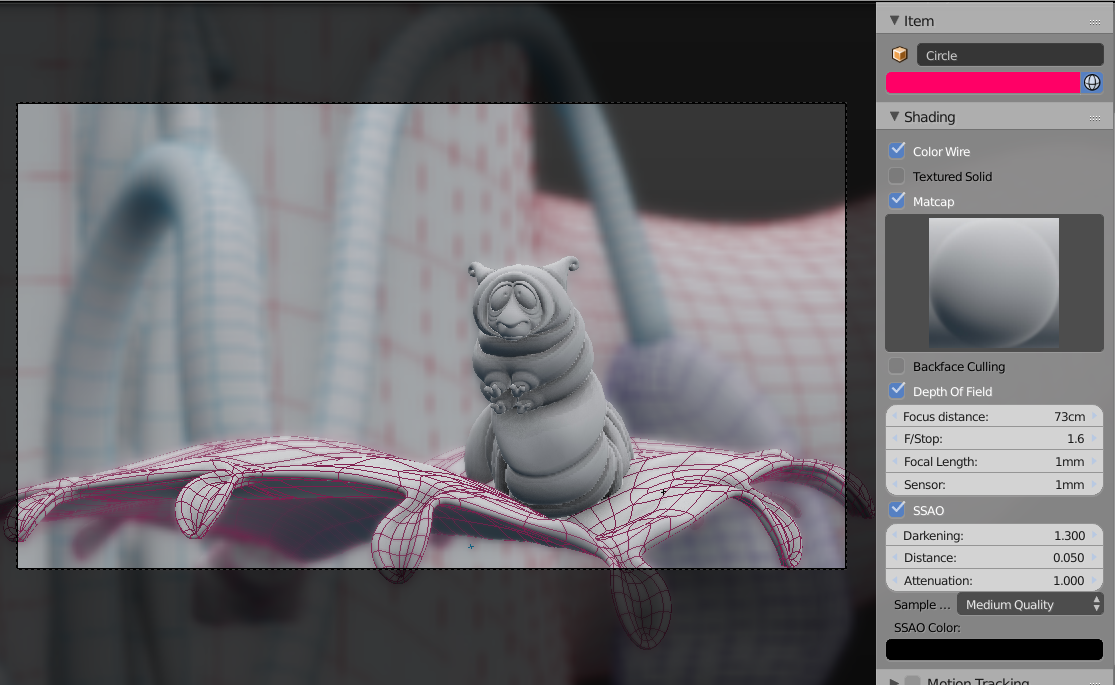Image resolution: width=1115 pixels, height=685 pixels.
Task: Decrease Focal Length with left arrow
Action: (894, 462)
